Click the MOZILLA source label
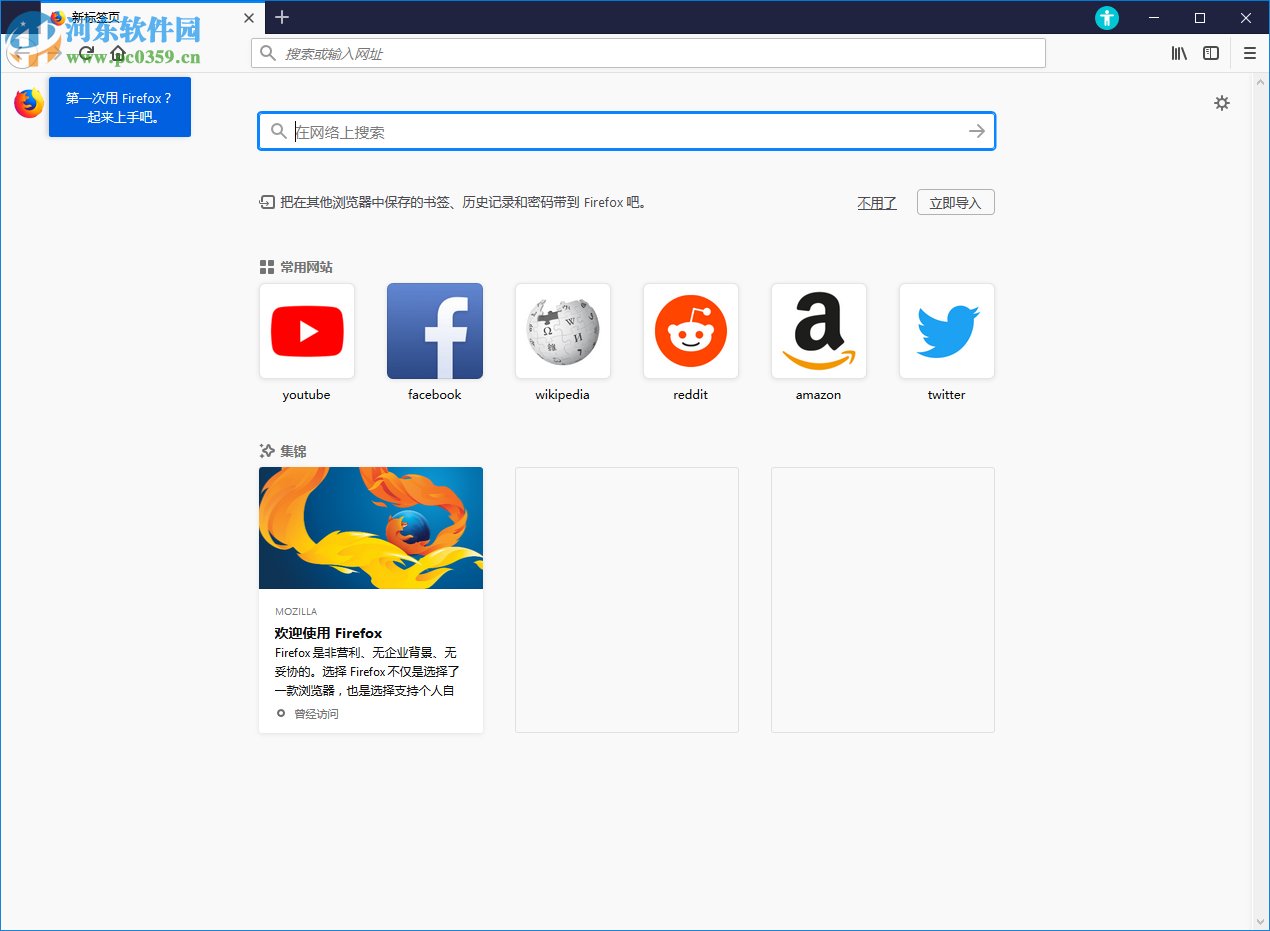The width and height of the screenshot is (1270, 931). pos(296,611)
